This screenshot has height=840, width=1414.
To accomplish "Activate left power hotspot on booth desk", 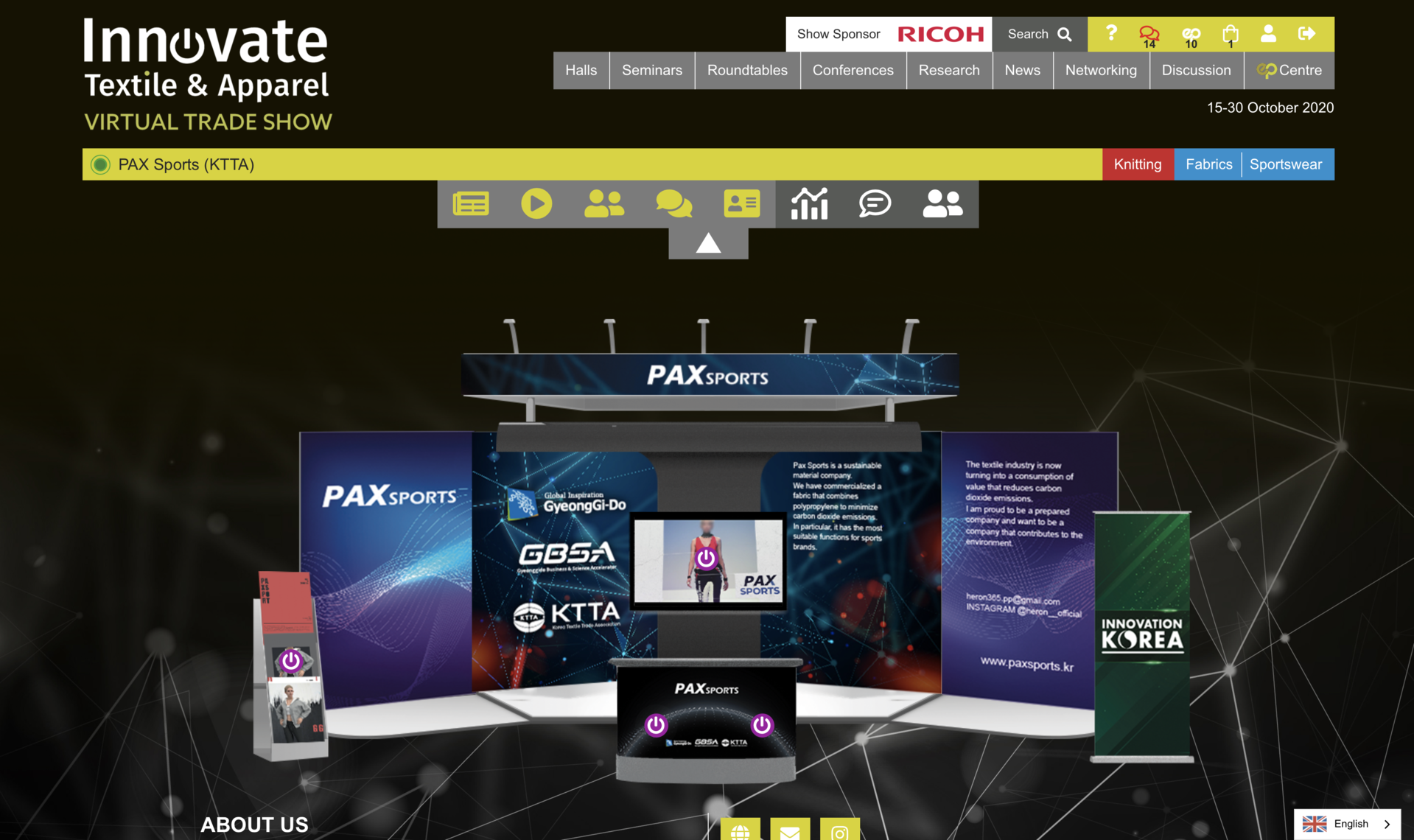I will tap(656, 726).
